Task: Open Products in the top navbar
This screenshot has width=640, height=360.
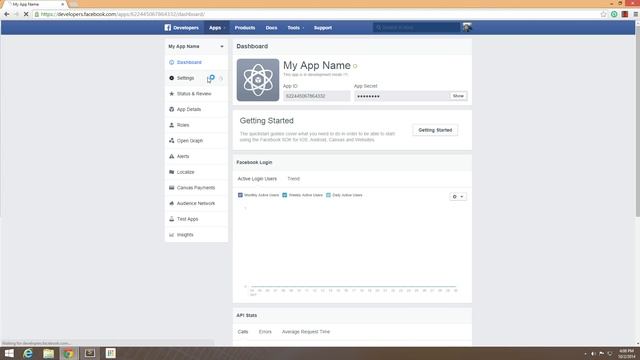Action: pyautogui.click(x=245, y=28)
